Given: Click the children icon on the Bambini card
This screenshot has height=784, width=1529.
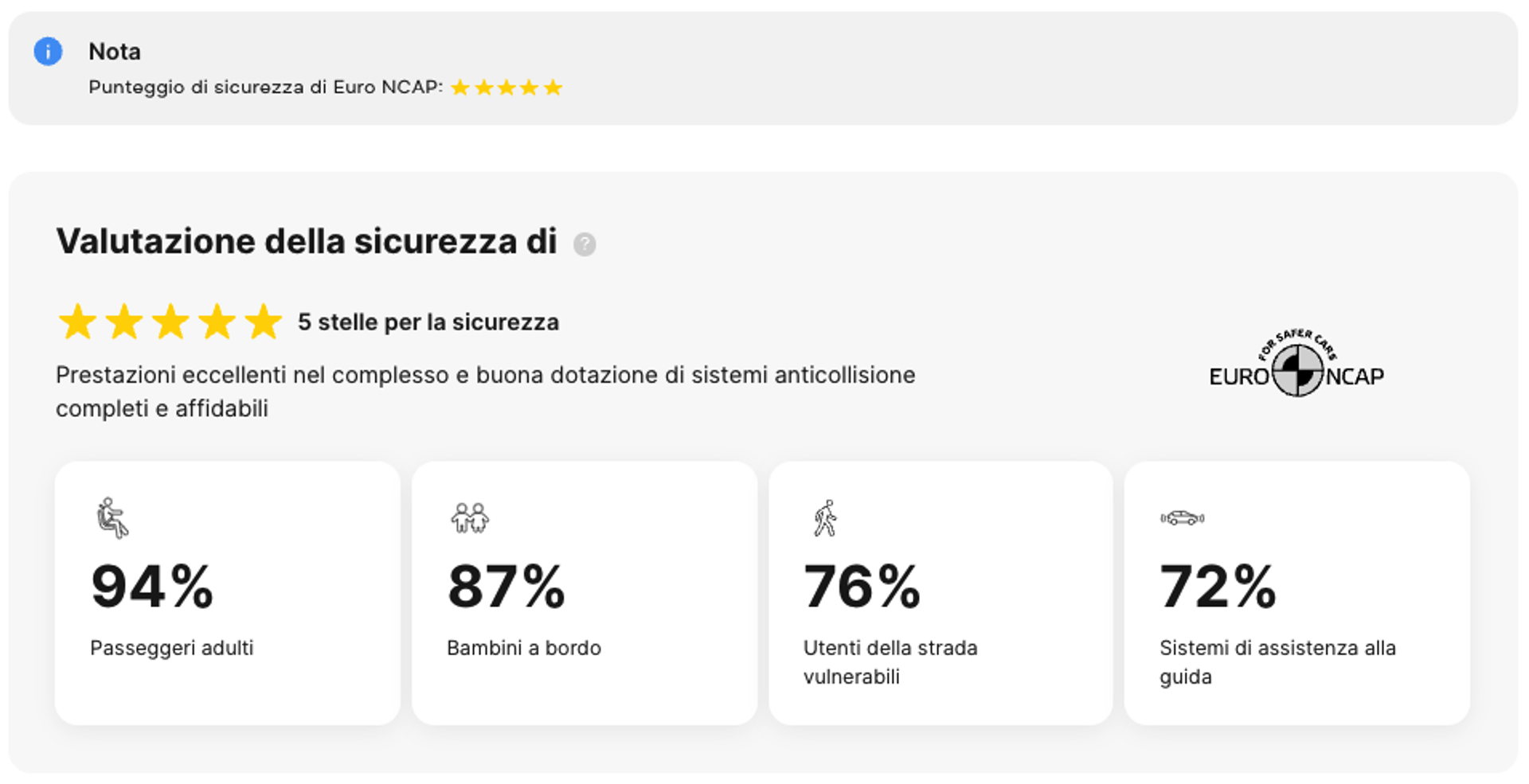Looking at the screenshot, I should (x=470, y=517).
